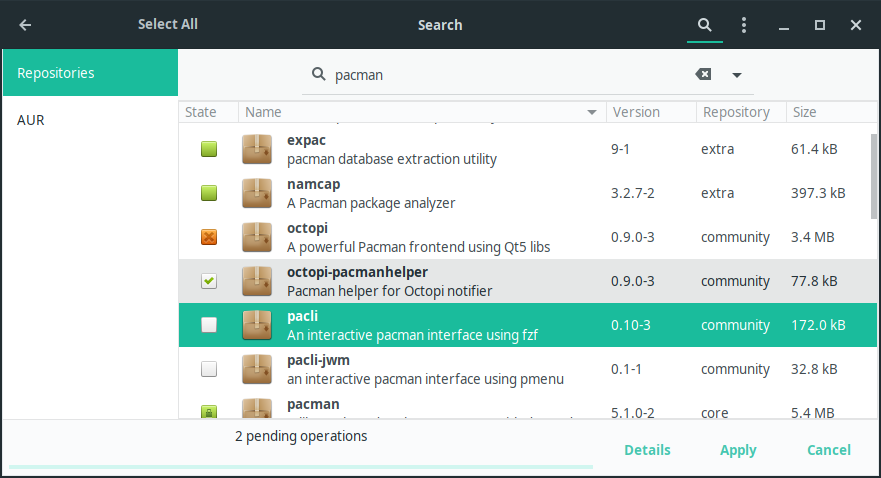Screen dimensions: 881x478
Task: Click the package list vertical scrollbar
Action: (x=874, y=176)
